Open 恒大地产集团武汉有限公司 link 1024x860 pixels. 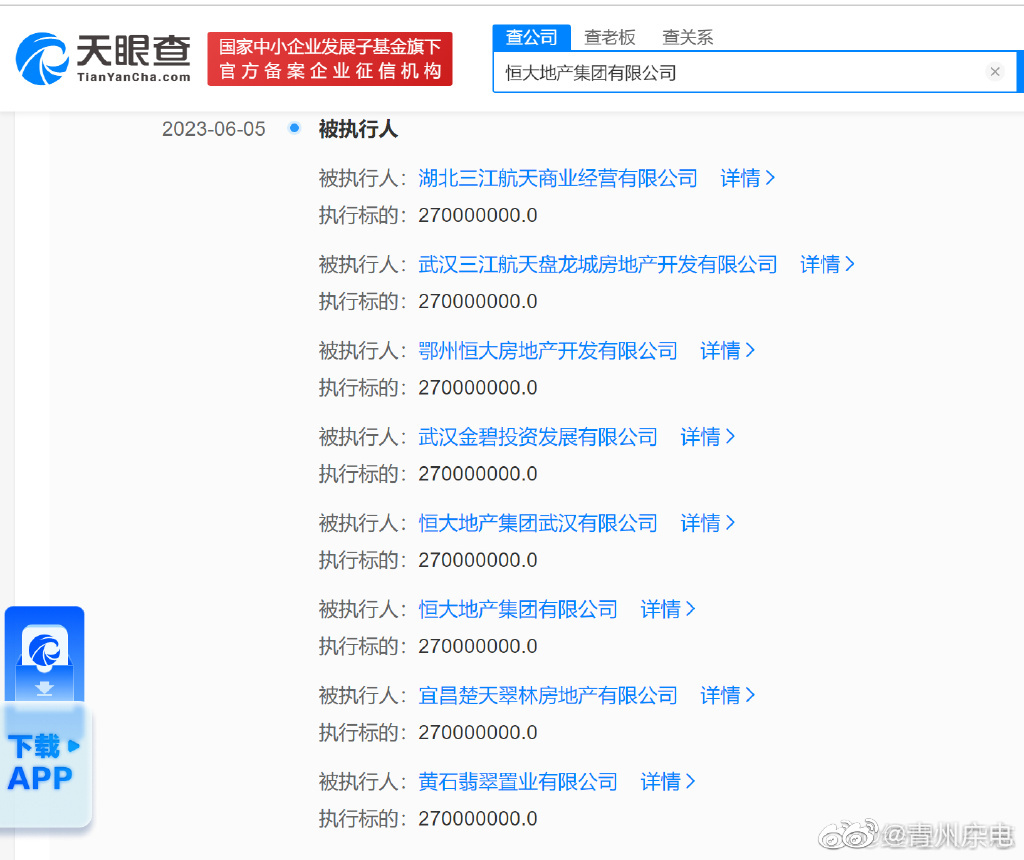pyautogui.click(x=537, y=523)
